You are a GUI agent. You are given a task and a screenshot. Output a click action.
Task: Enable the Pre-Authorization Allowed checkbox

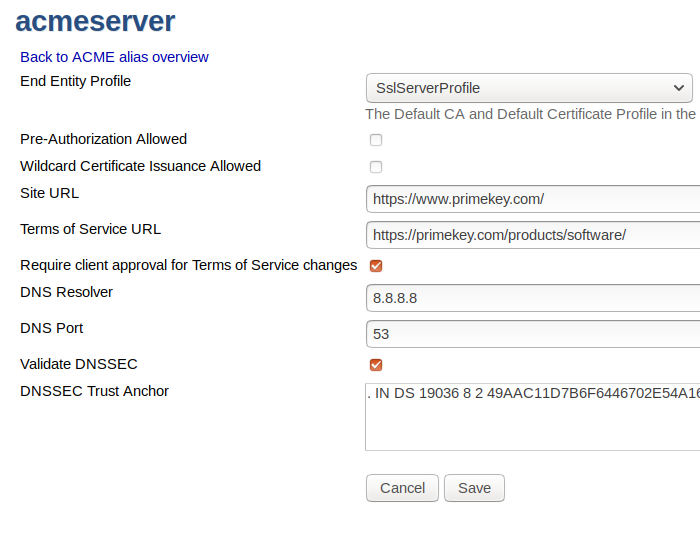[x=376, y=140]
